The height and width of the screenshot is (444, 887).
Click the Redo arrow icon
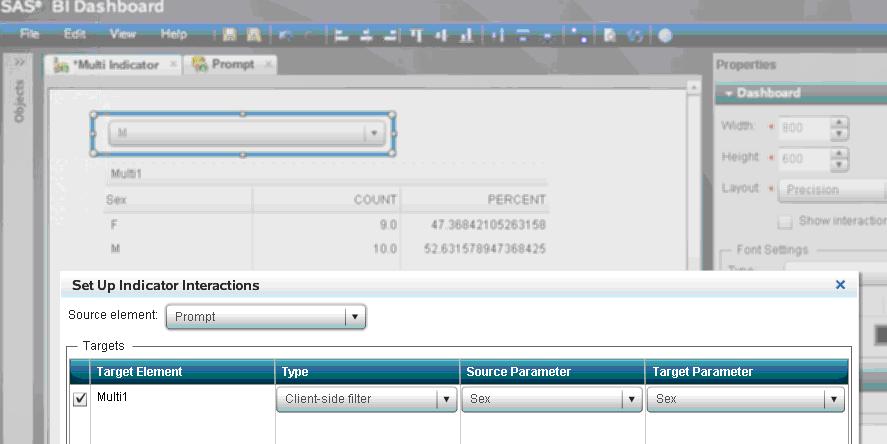click(x=309, y=36)
